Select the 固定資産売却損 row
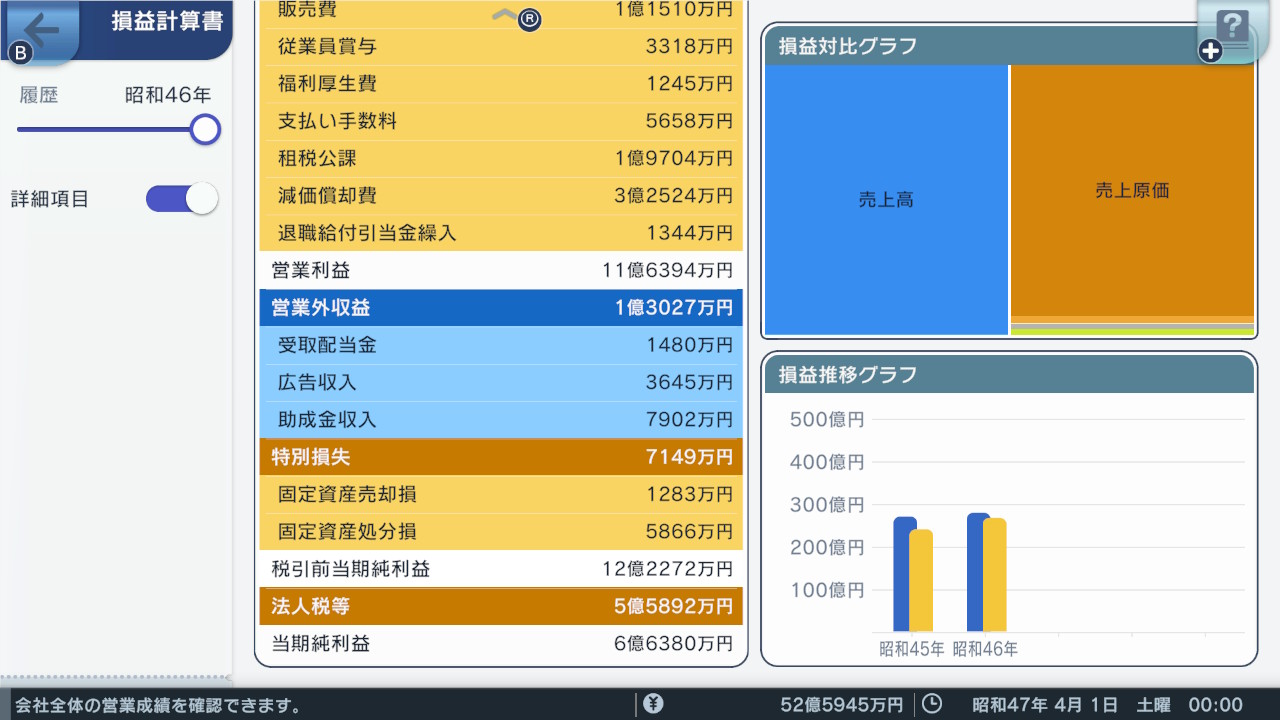The width and height of the screenshot is (1280, 720). 501,494
